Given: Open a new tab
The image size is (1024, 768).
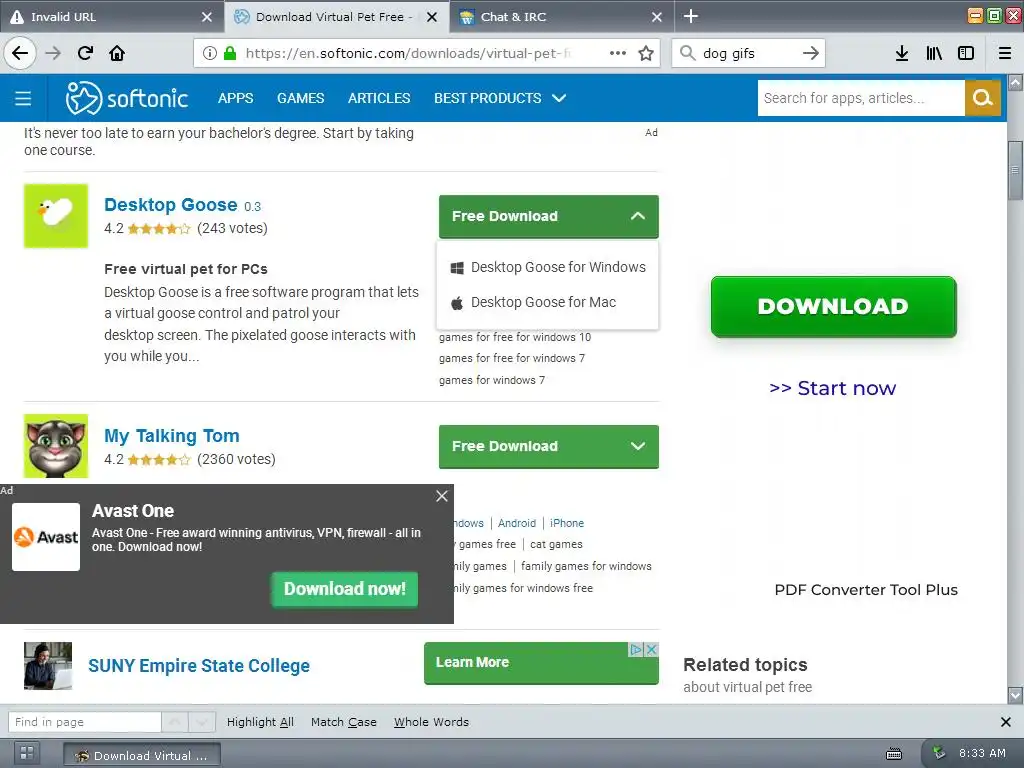Looking at the screenshot, I should click(691, 16).
